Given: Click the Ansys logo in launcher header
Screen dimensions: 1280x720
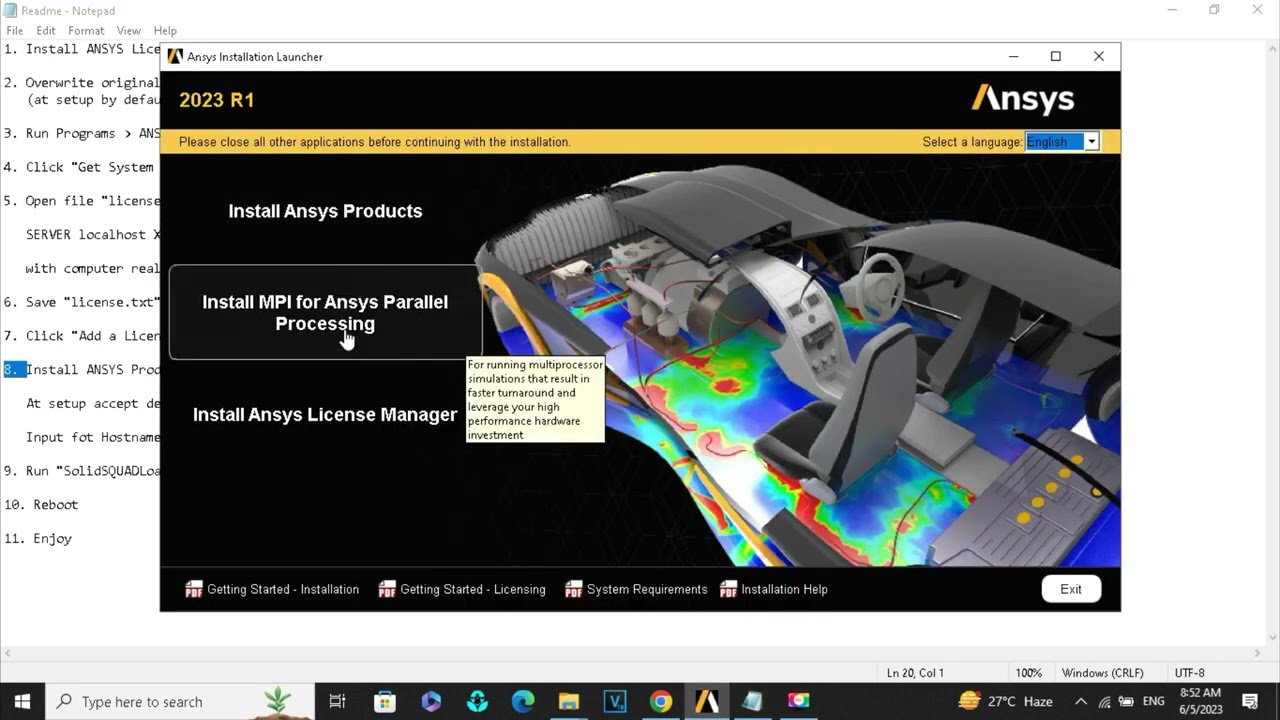Looking at the screenshot, I should 1023,98.
